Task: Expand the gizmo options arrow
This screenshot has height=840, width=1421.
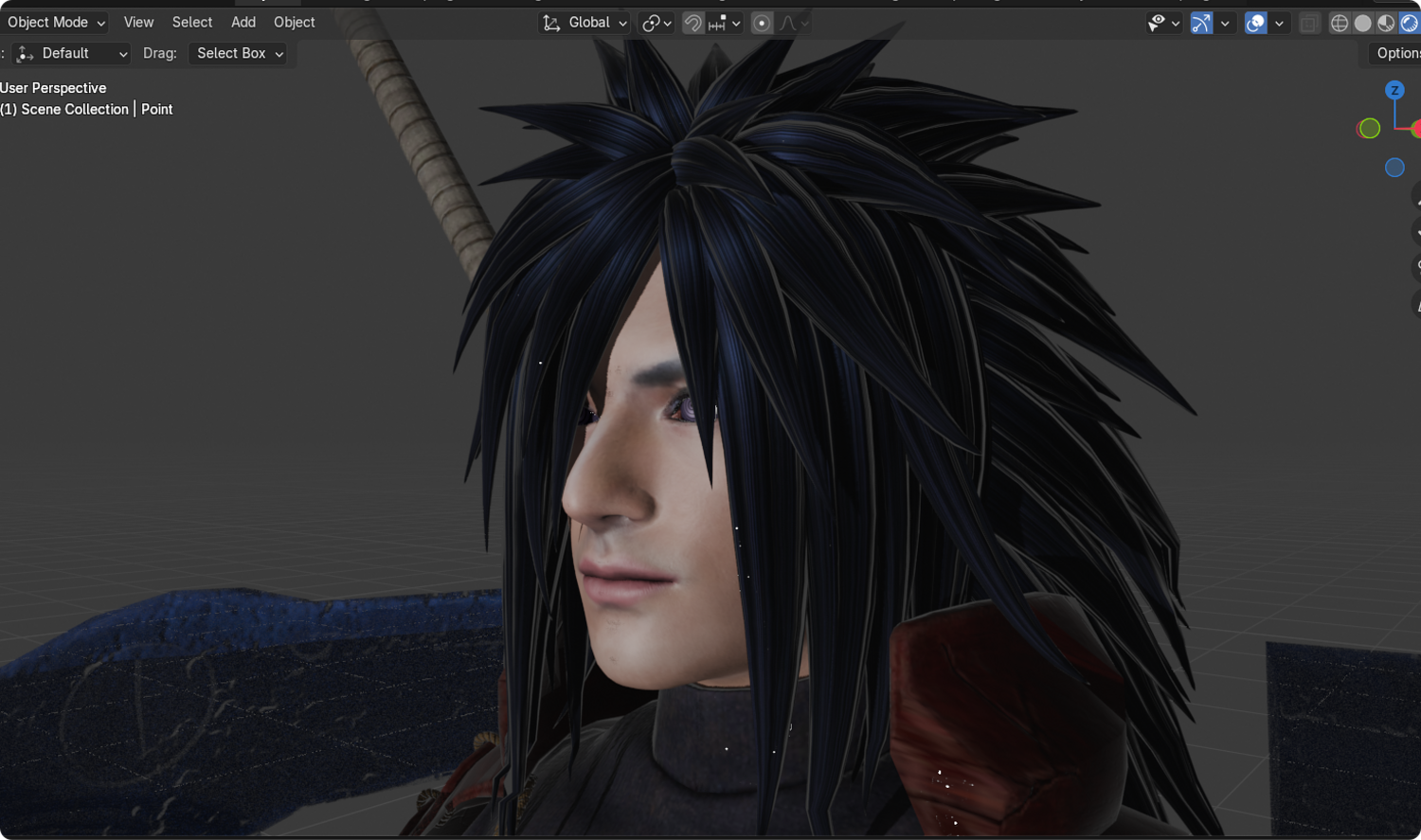Action: pos(1225,23)
